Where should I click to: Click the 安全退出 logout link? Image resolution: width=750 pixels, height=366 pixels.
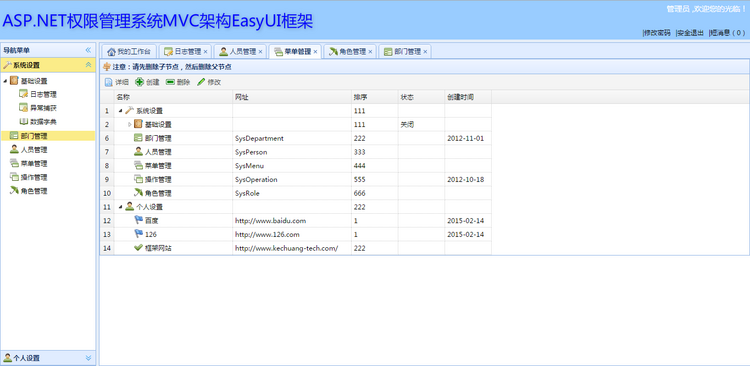click(x=690, y=33)
